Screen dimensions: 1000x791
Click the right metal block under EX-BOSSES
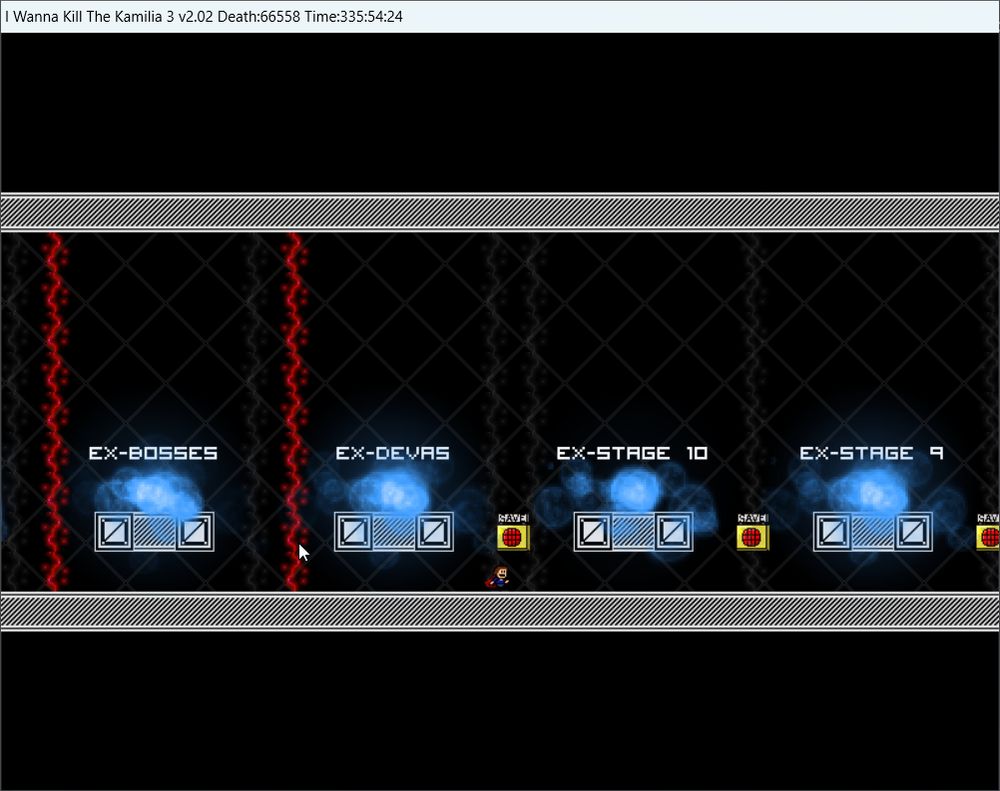click(x=195, y=531)
